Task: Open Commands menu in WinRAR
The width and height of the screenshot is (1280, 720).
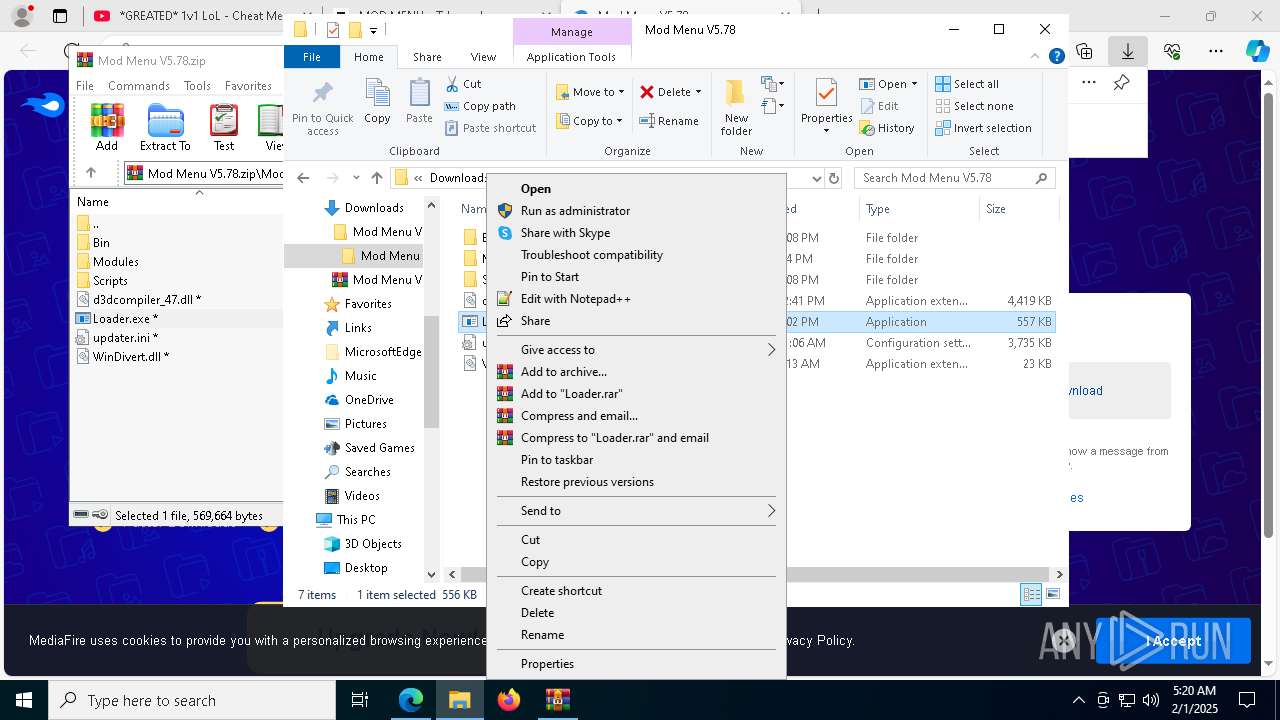Action: (x=139, y=86)
